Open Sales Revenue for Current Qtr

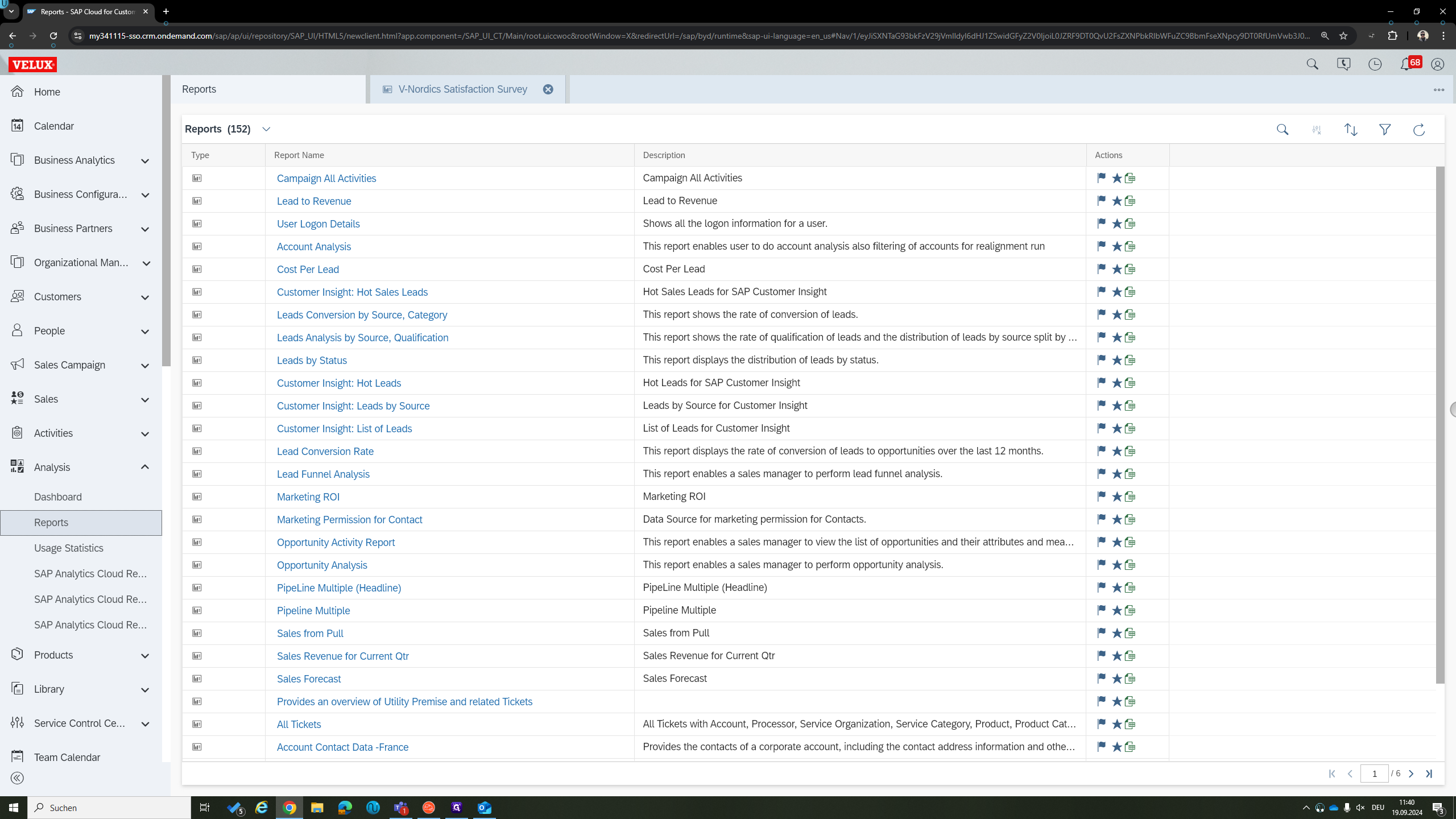[x=343, y=656]
